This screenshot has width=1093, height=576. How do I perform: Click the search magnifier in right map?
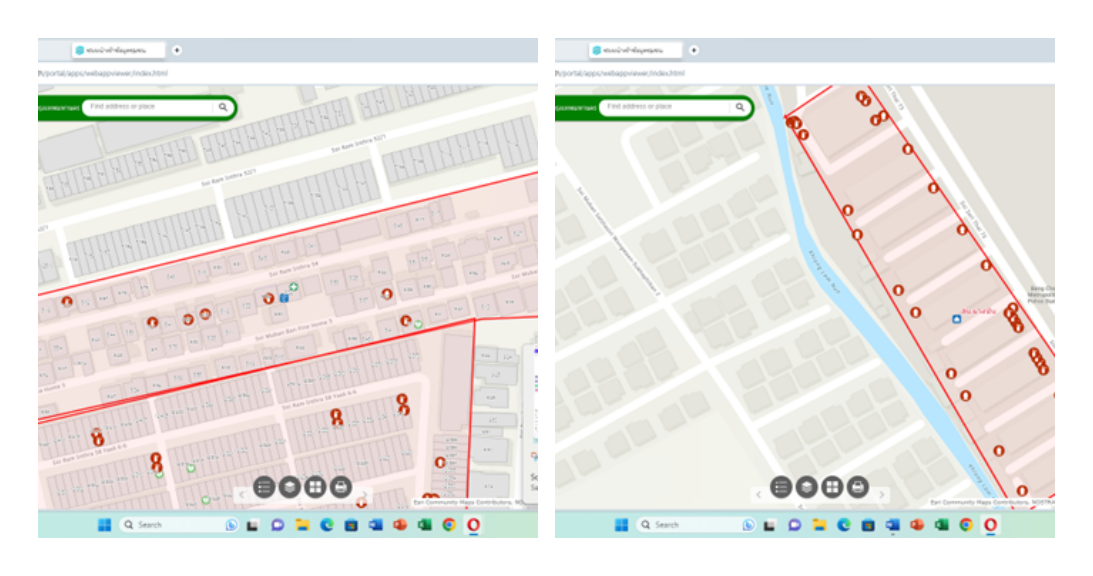(740, 107)
